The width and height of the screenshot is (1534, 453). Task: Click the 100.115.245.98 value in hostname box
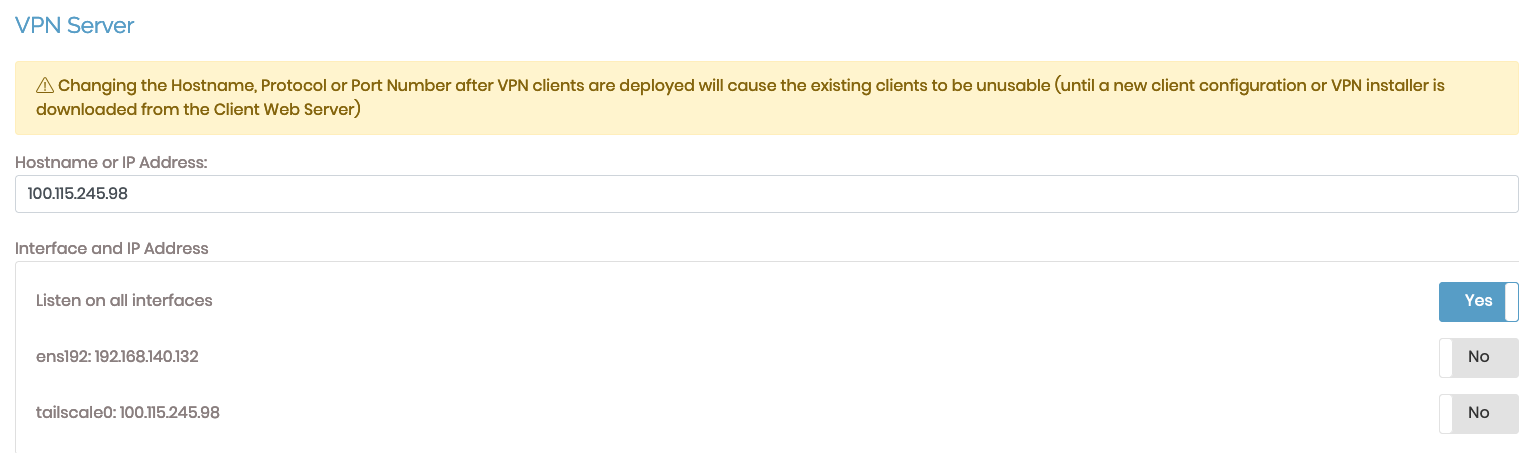tap(78, 194)
